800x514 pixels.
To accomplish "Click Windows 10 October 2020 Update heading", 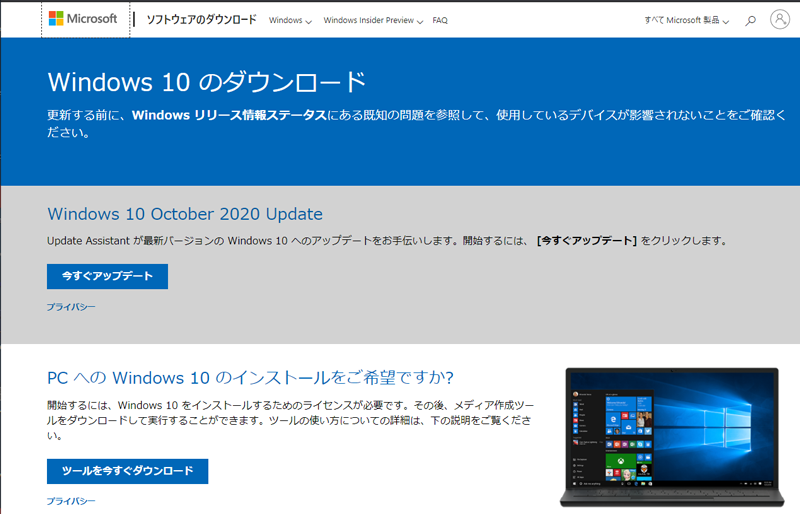I will point(185,214).
